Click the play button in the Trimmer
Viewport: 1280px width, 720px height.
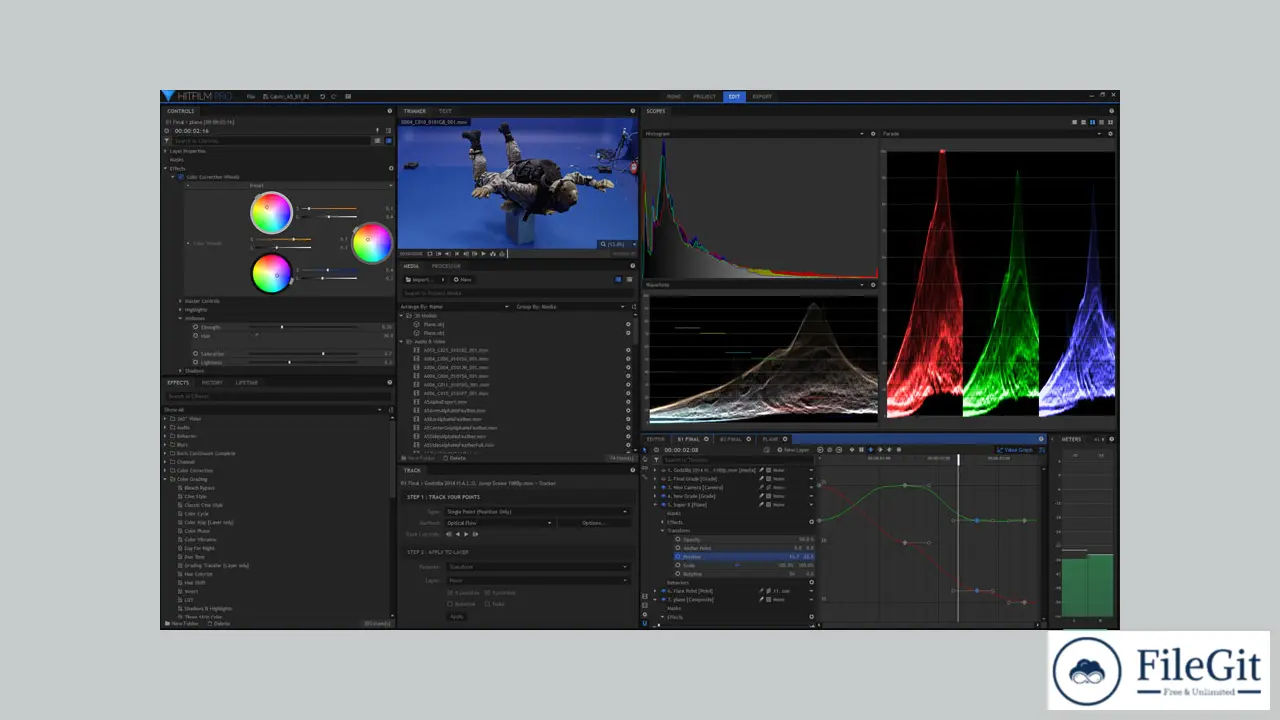click(x=483, y=254)
